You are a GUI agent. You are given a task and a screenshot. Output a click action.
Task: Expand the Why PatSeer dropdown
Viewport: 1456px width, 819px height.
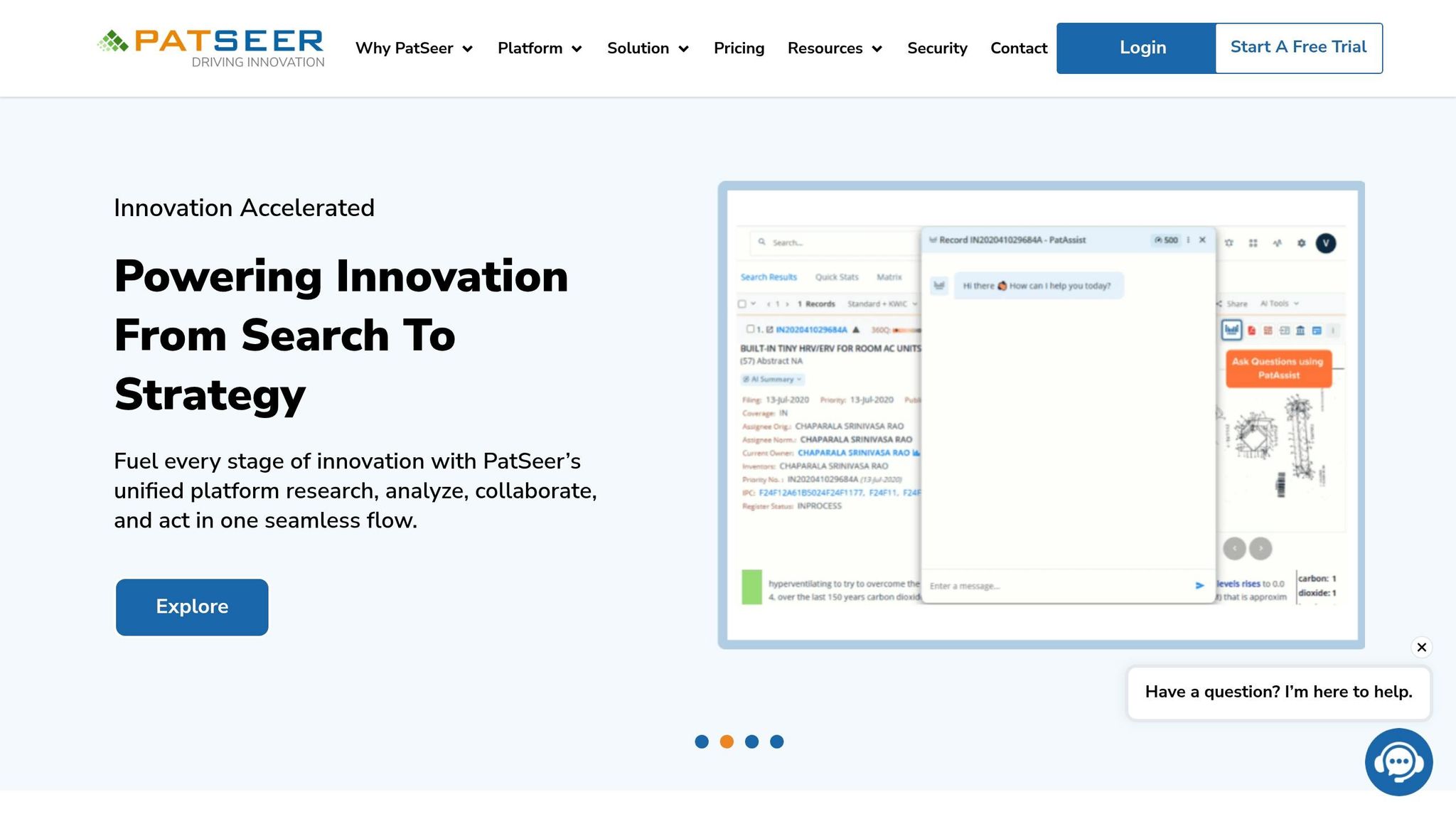[414, 48]
